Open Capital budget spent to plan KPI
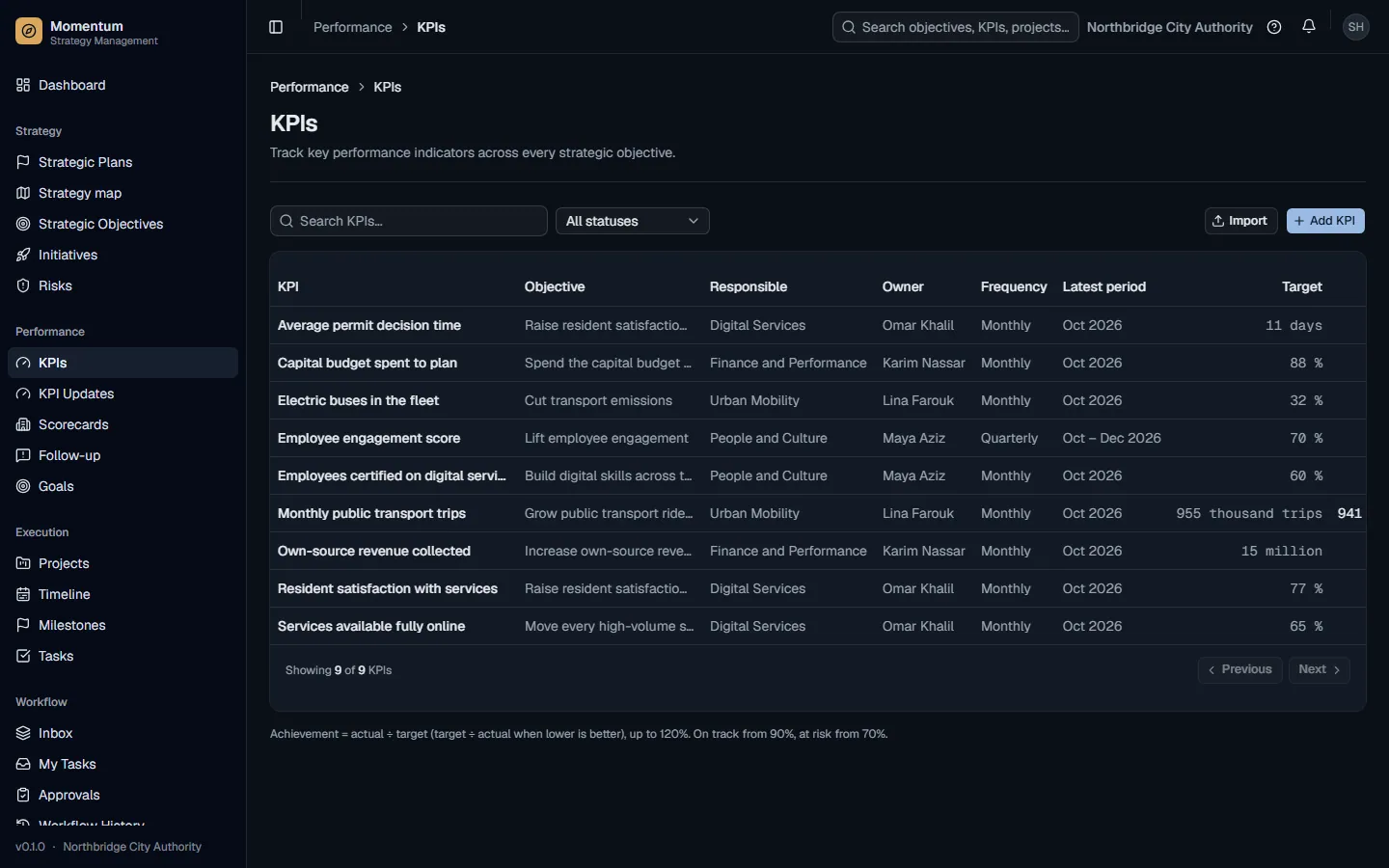 coord(368,363)
